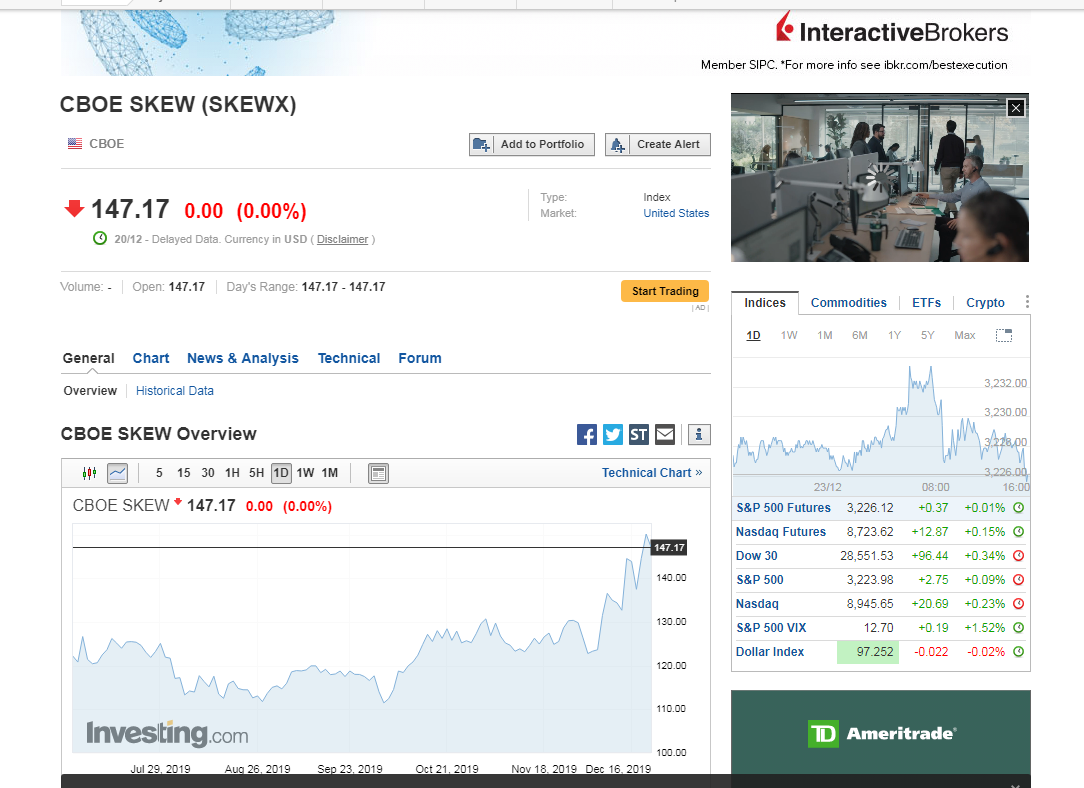Open the Nasdaq index link
This screenshot has width=1084, height=788.
[757, 604]
